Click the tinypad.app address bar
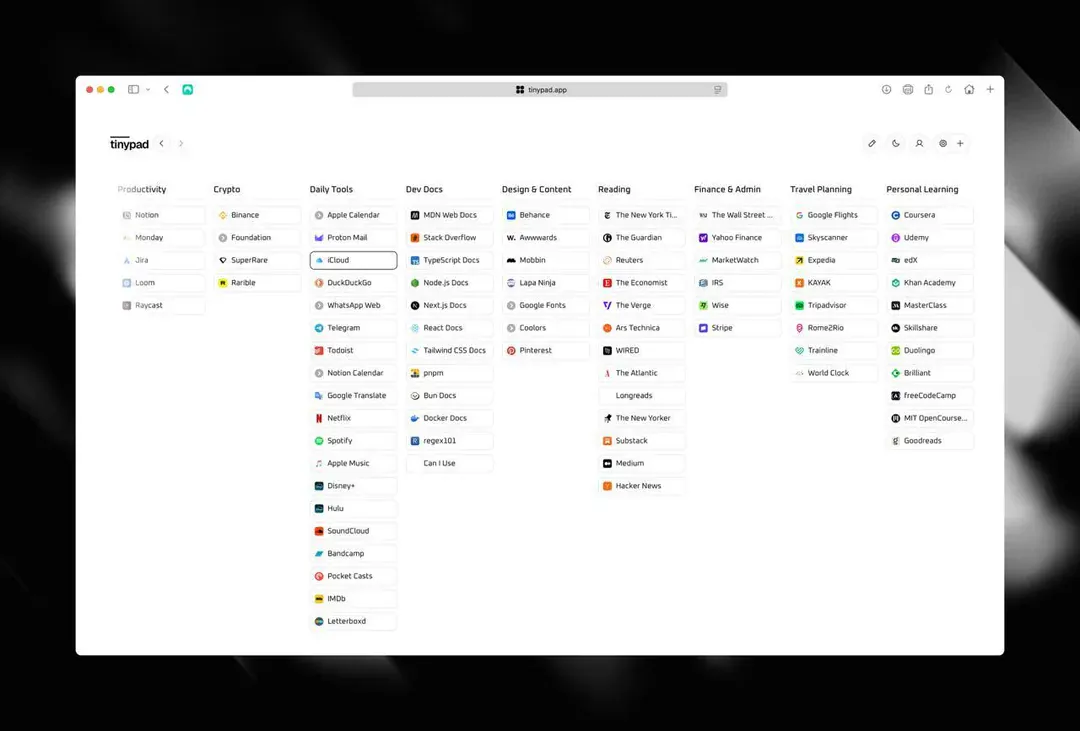 pos(540,90)
